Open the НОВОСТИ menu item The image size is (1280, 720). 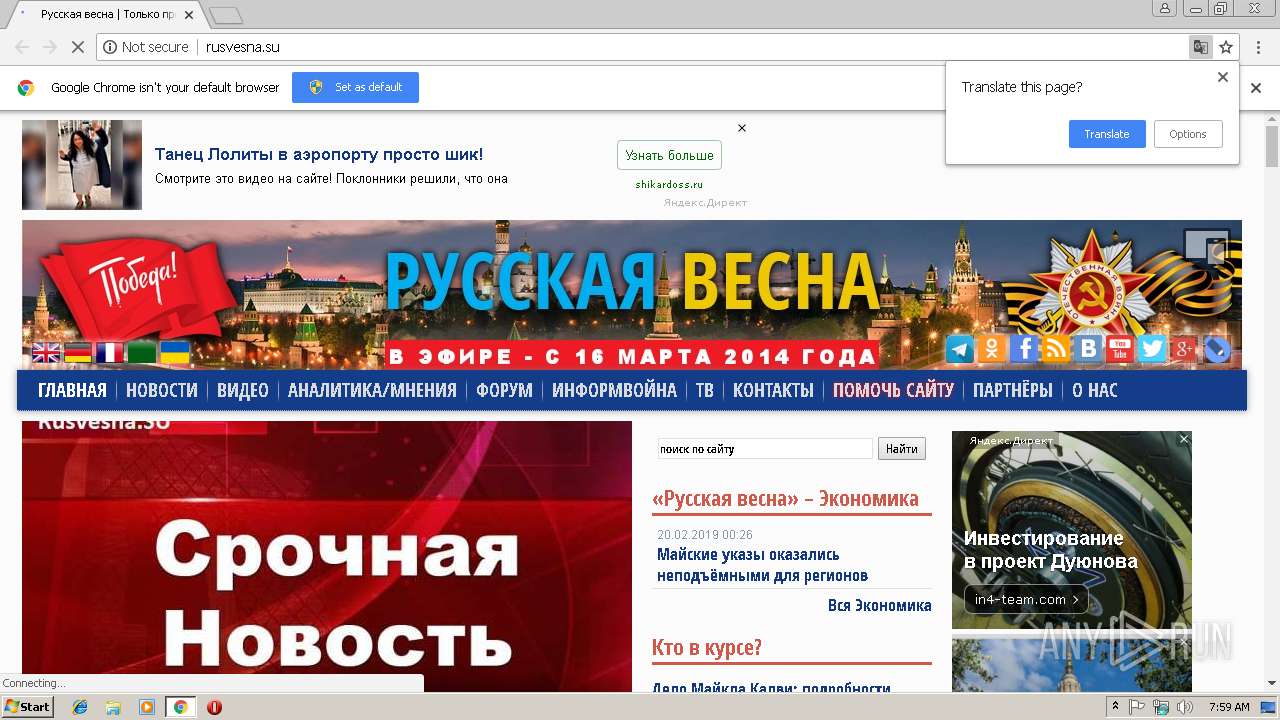tap(162, 390)
